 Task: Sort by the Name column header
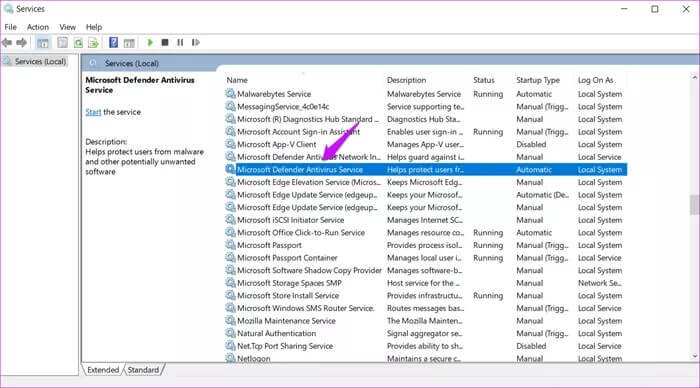(x=237, y=80)
